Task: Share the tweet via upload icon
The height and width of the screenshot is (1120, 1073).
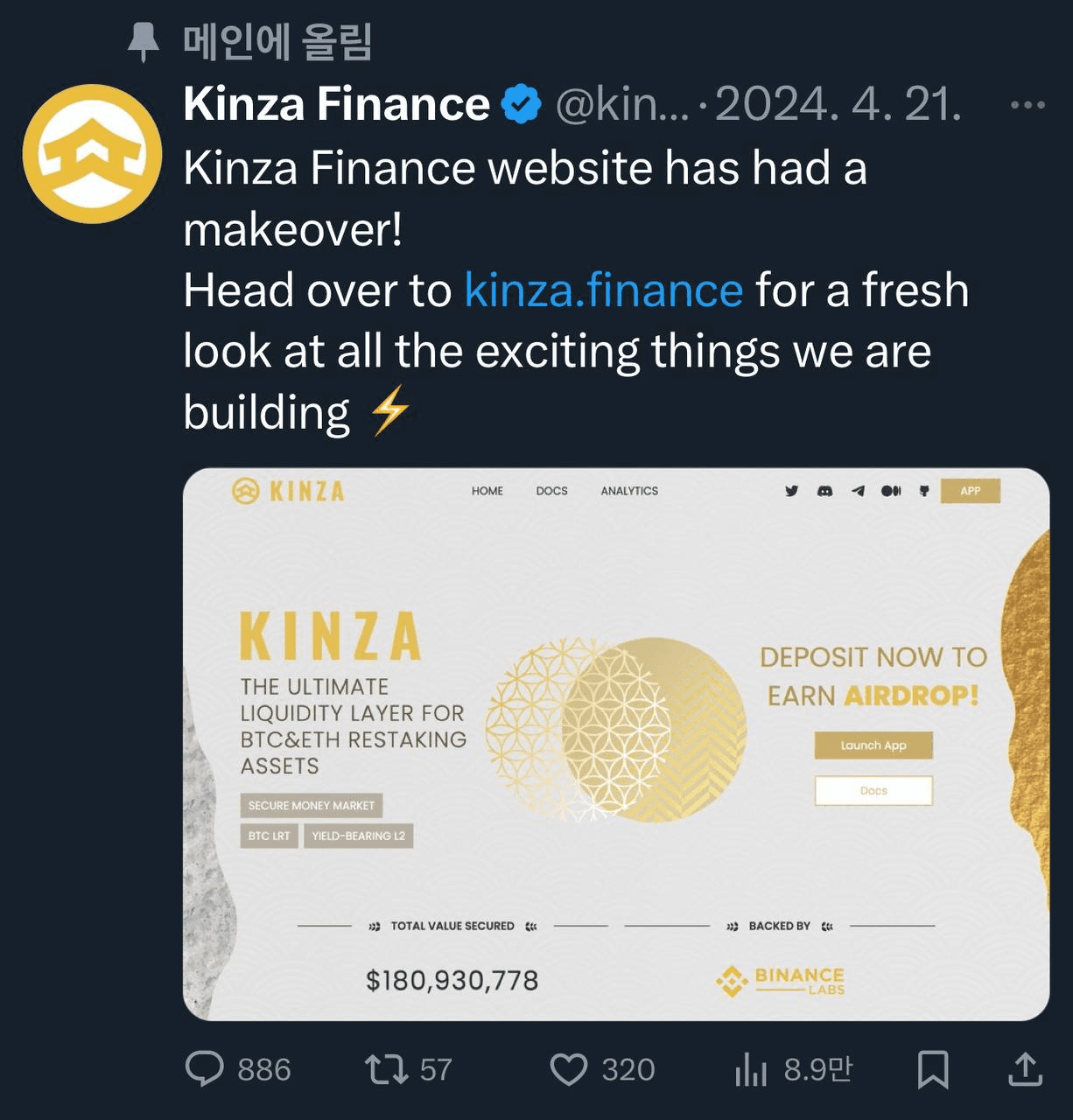Action: point(1025,1068)
